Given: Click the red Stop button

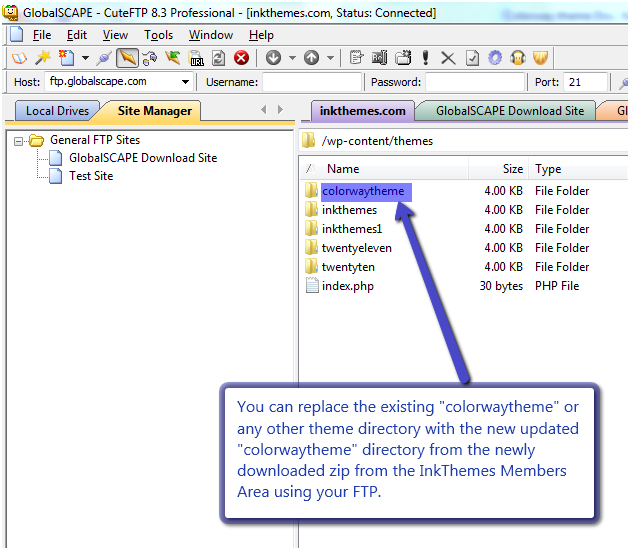Looking at the screenshot, I should tap(241, 58).
